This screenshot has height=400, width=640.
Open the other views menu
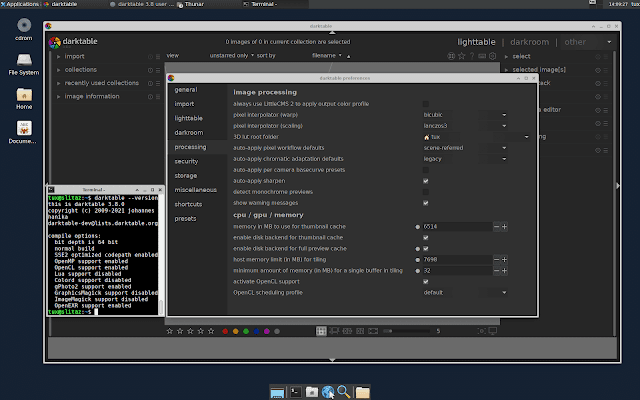pyautogui.click(x=588, y=42)
